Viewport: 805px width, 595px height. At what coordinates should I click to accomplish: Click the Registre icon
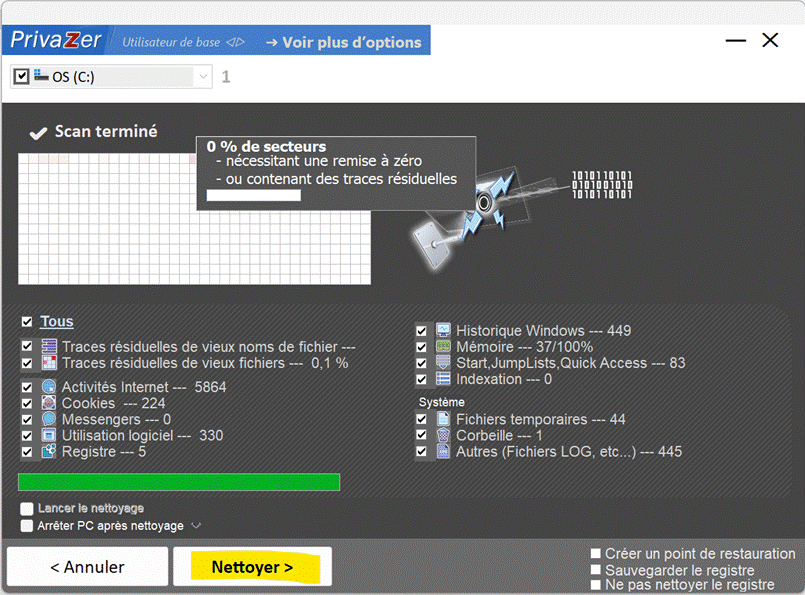point(49,451)
